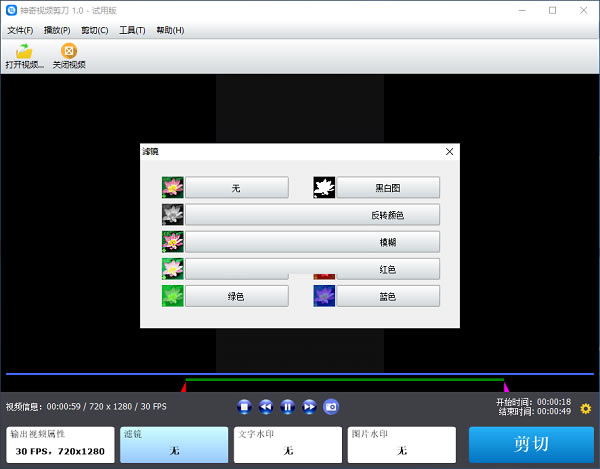The width and height of the screenshot is (600, 469).
Task: Choose the 无 (none) filter button
Action: (x=236, y=188)
